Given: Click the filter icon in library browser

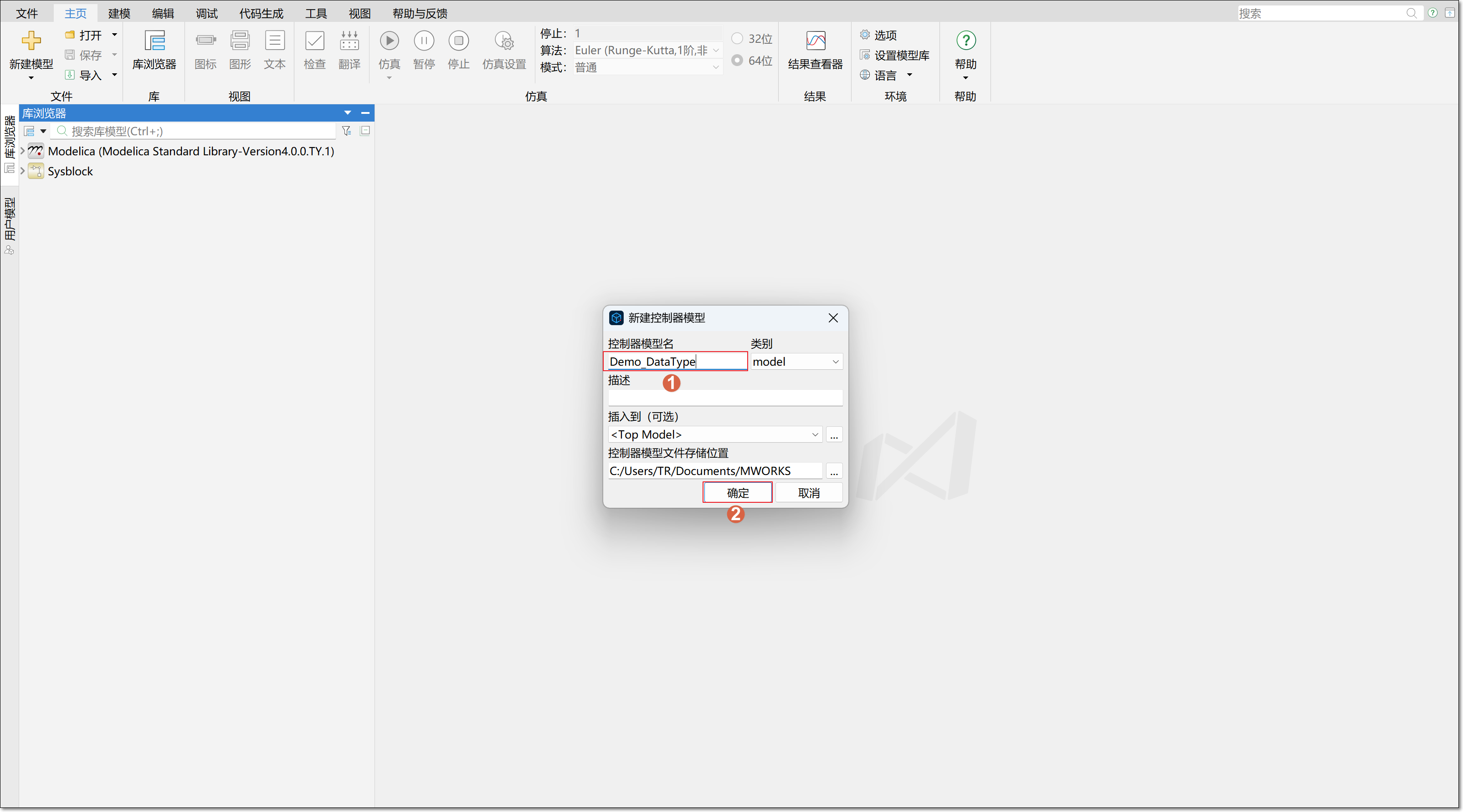Looking at the screenshot, I should click(346, 131).
